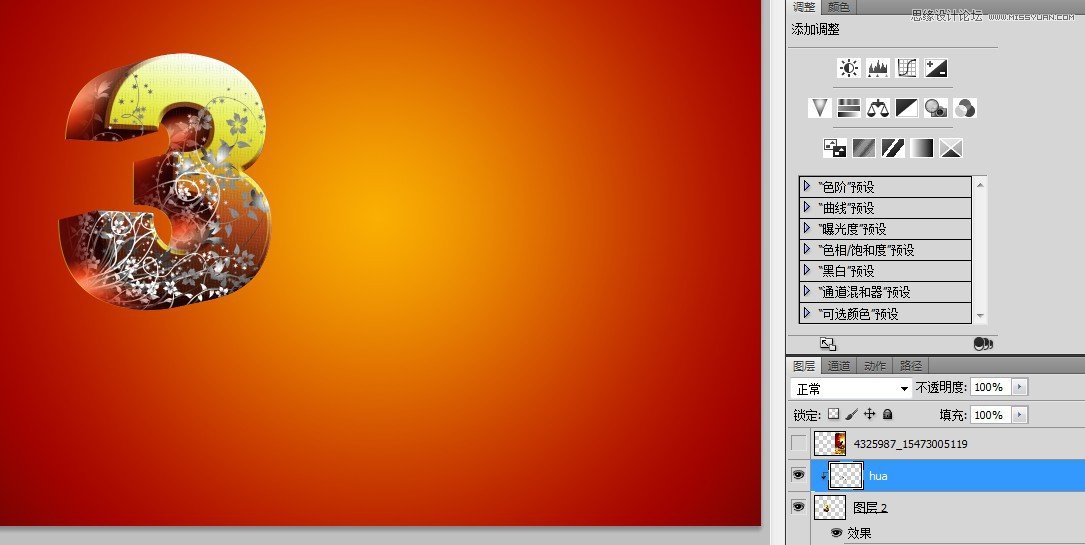Toggle expanded view of Adjustments panel
The height and width of the screenshot is (545, 1085).
(828, 344)
